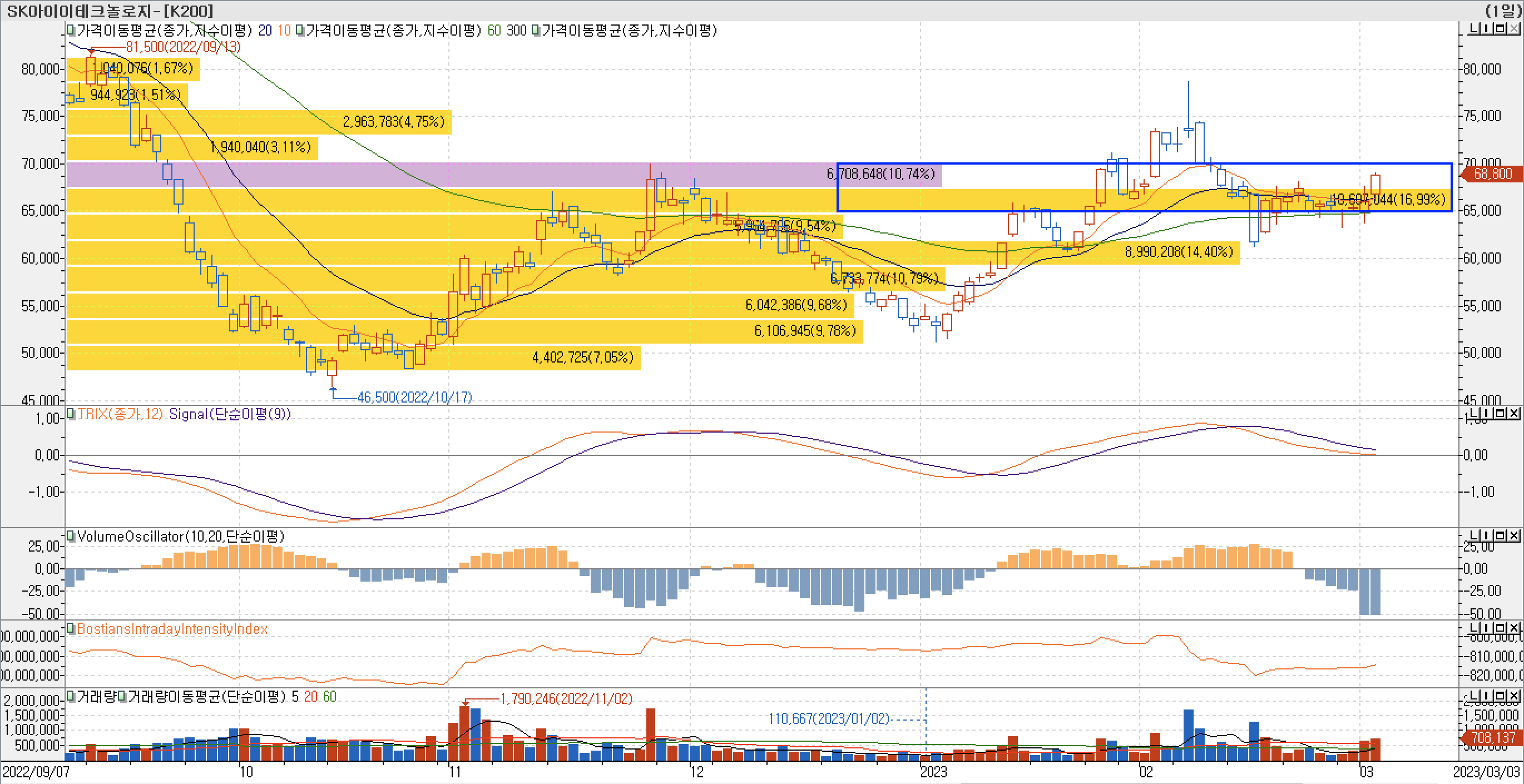Click first L-shaped button in price panel controls
Image resolution: width=1524 pixels, height=784 pixels.
tap(1474, 28)
